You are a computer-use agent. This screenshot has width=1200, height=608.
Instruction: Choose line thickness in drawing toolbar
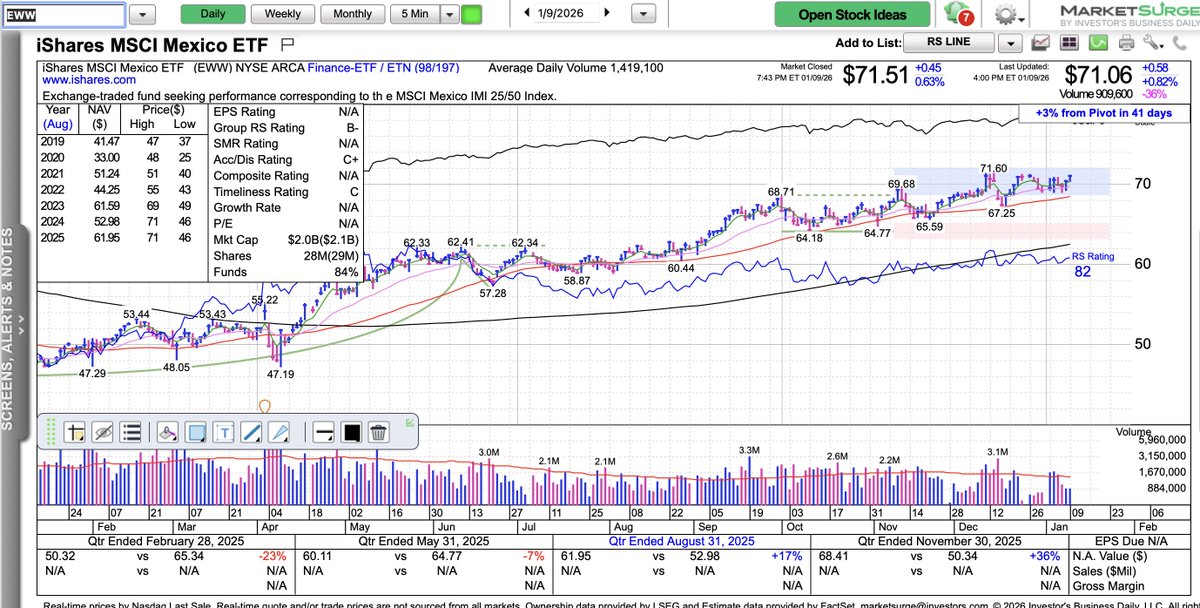(x=323, y=432)
